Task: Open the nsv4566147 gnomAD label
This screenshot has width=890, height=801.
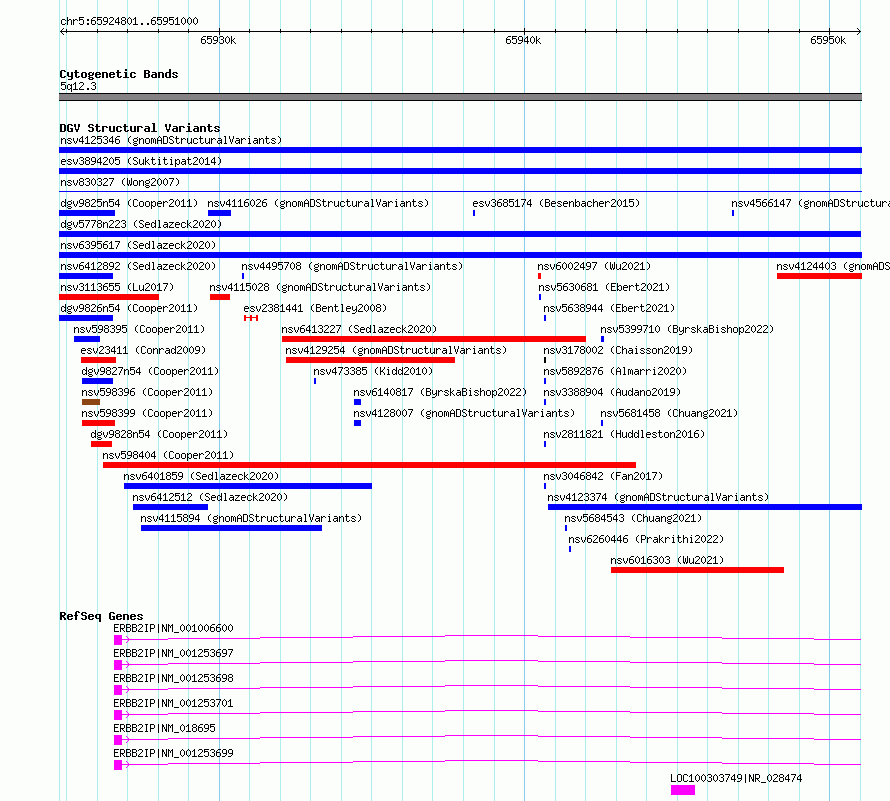Action: click(811, 203)
